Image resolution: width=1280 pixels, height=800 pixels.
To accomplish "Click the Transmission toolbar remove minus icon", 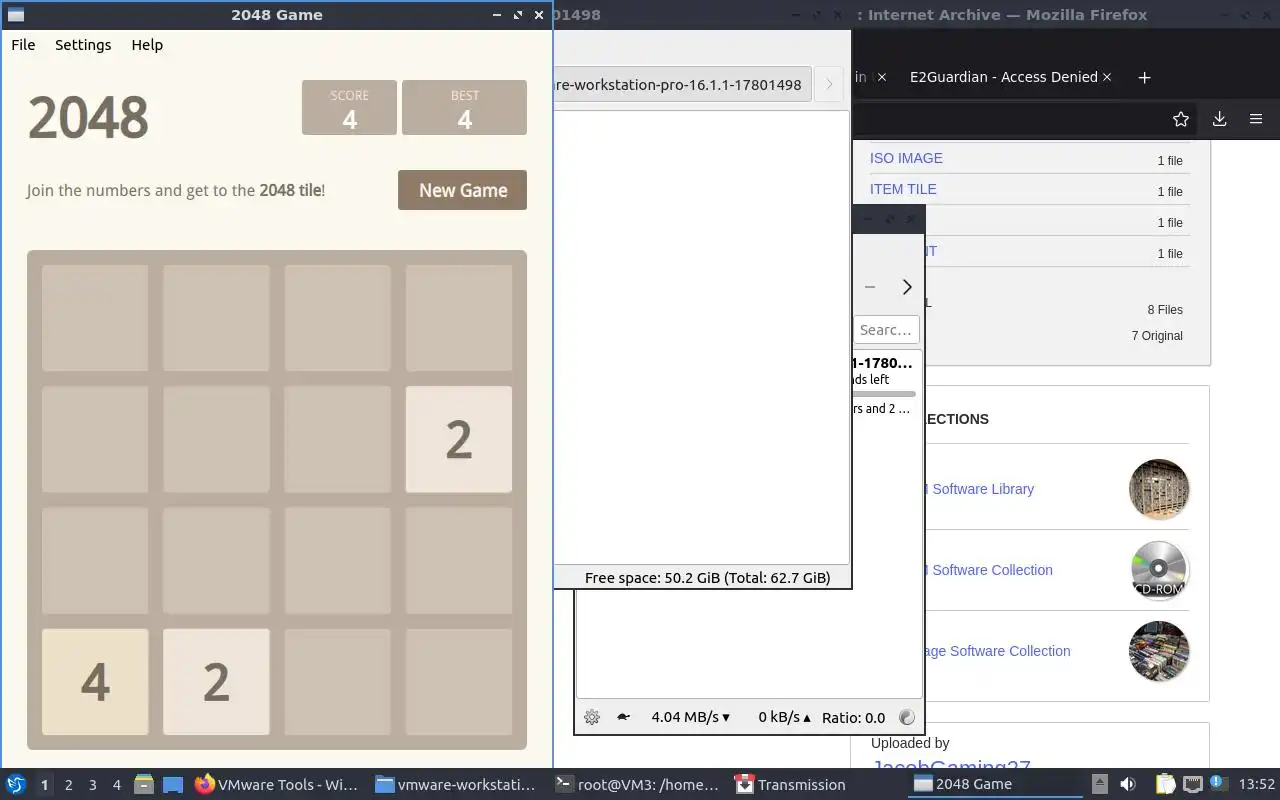I will pyautogui.click(x=870, y=287).
